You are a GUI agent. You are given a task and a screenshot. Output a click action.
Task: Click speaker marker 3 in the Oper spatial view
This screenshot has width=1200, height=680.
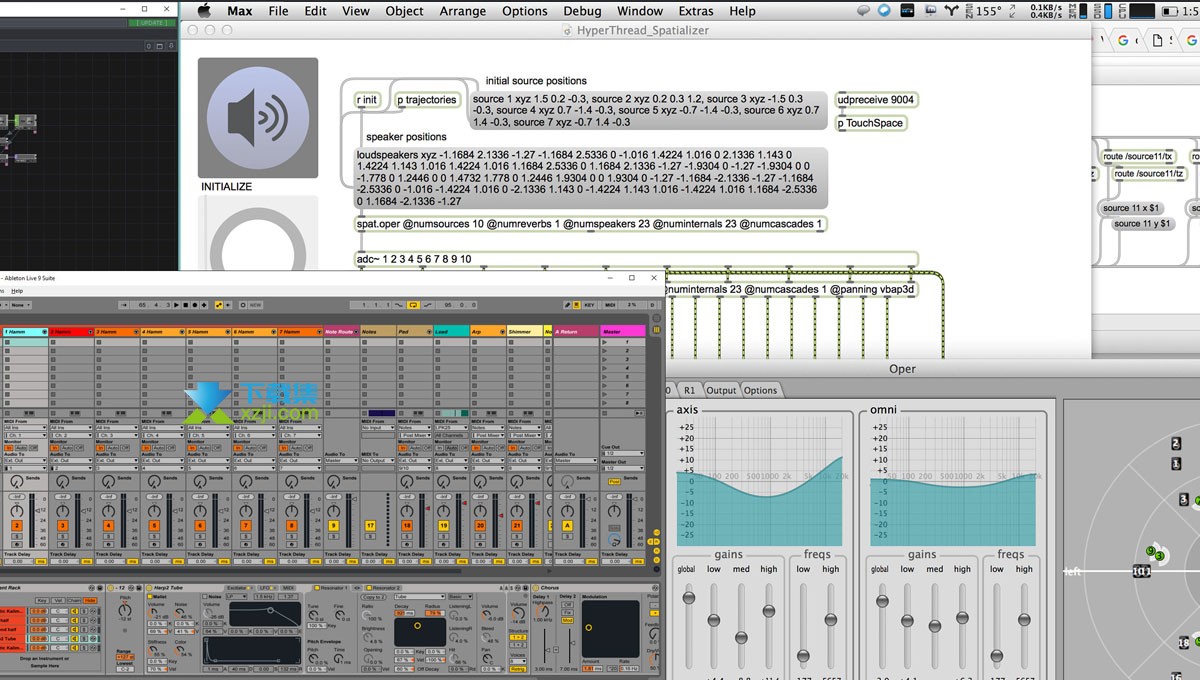(1184, 499)
